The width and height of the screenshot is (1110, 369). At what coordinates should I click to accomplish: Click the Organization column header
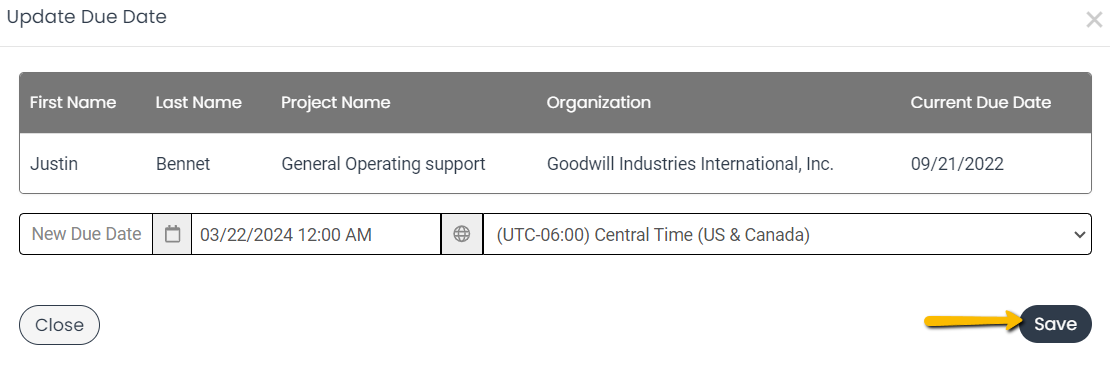click(598, 103)
